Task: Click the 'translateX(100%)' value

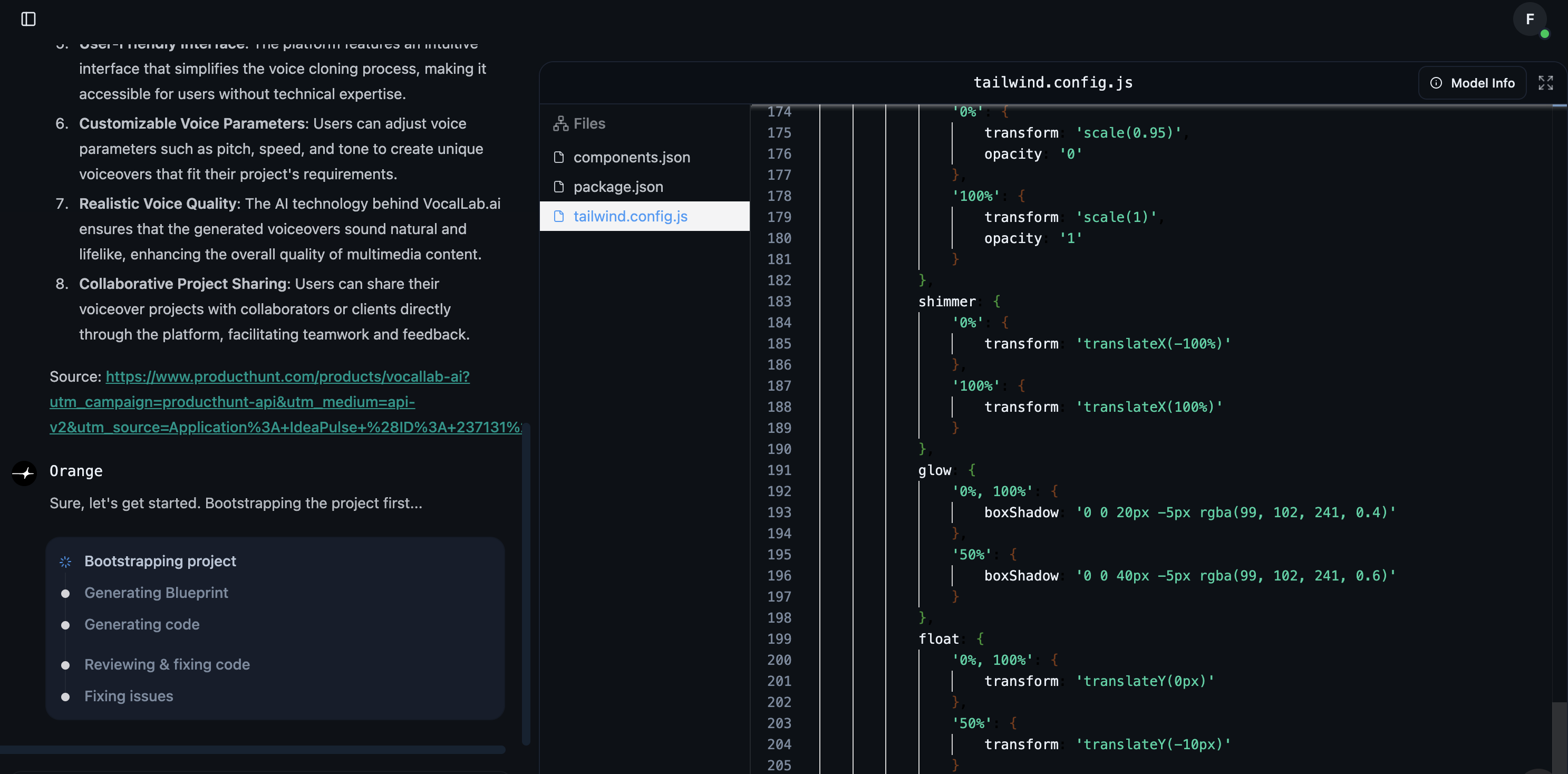Action: 1149,407
